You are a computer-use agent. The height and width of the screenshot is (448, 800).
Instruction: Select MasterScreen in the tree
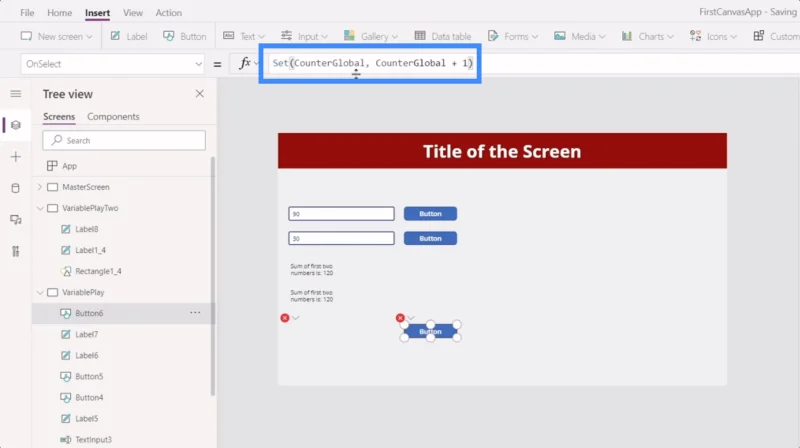(x=86, y=187)
